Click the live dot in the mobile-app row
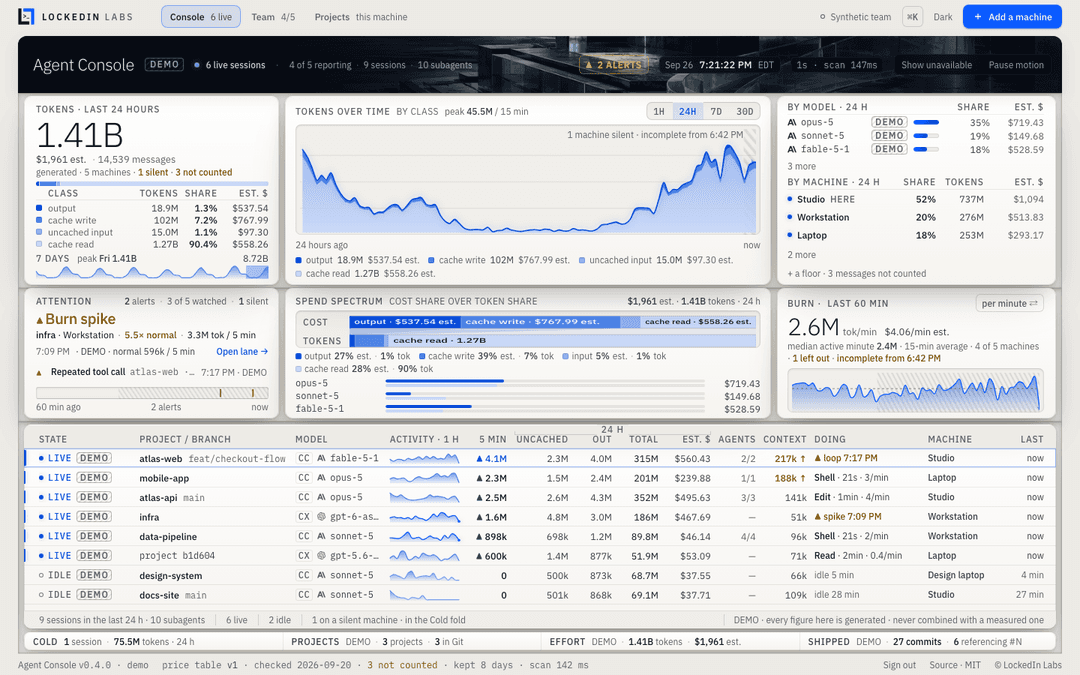This screenshot has width=1080, height=675. [x=41, y=478]
